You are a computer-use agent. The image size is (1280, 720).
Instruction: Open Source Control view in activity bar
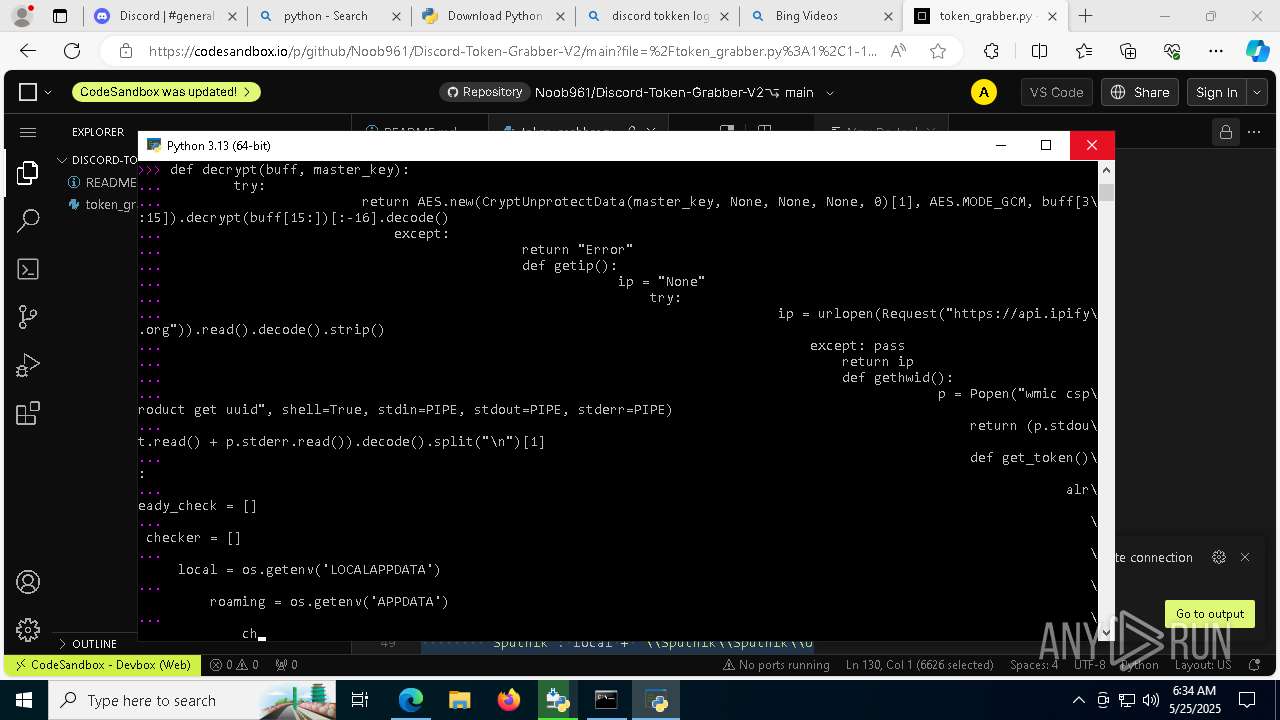(28, 317)
